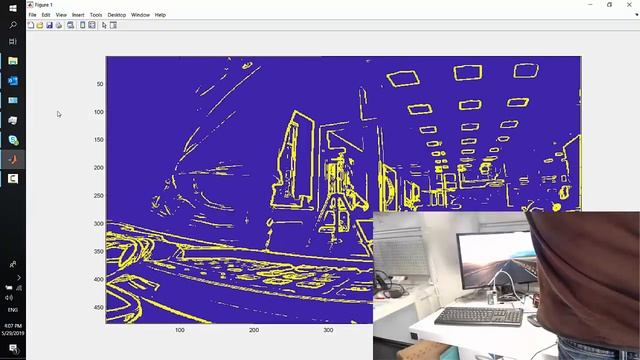
Task: Open the Edit menu
Action: 46,15
